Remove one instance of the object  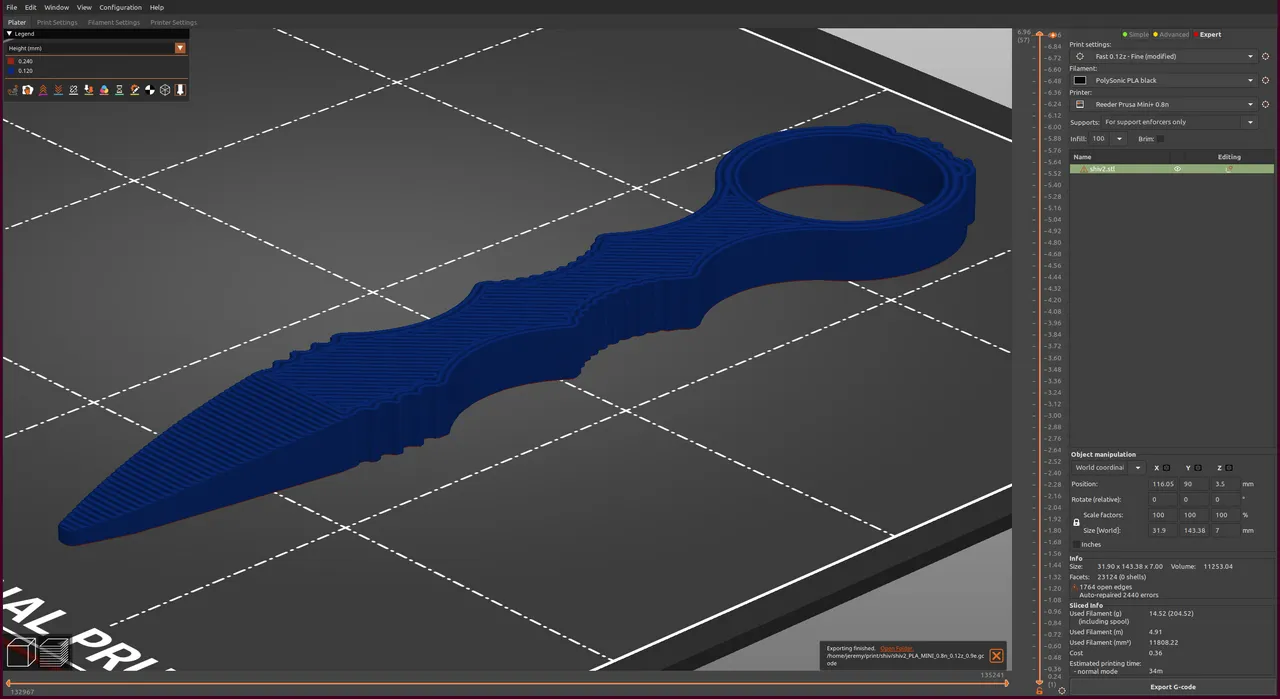click(x=58, y=90)
